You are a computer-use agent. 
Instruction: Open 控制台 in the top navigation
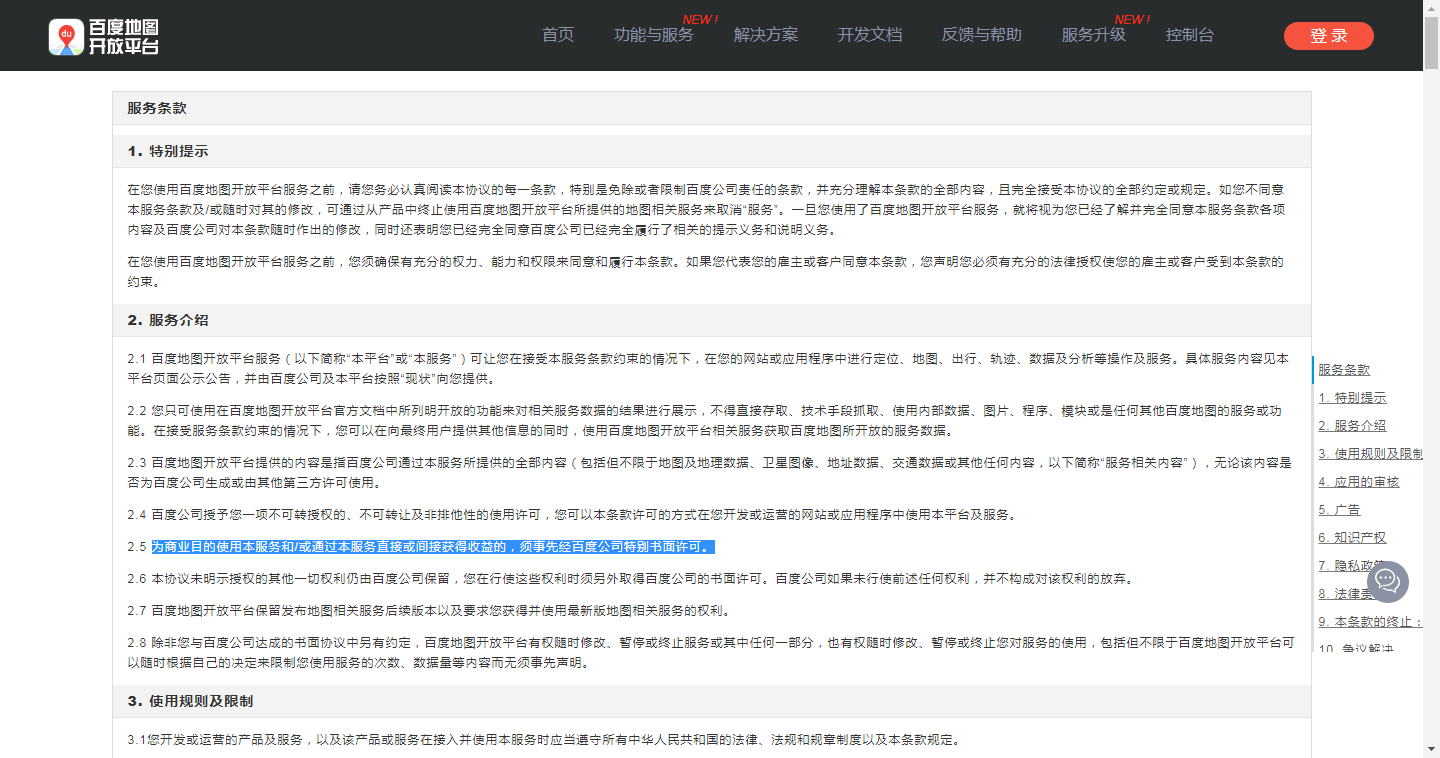click(x=1190, y=35)
